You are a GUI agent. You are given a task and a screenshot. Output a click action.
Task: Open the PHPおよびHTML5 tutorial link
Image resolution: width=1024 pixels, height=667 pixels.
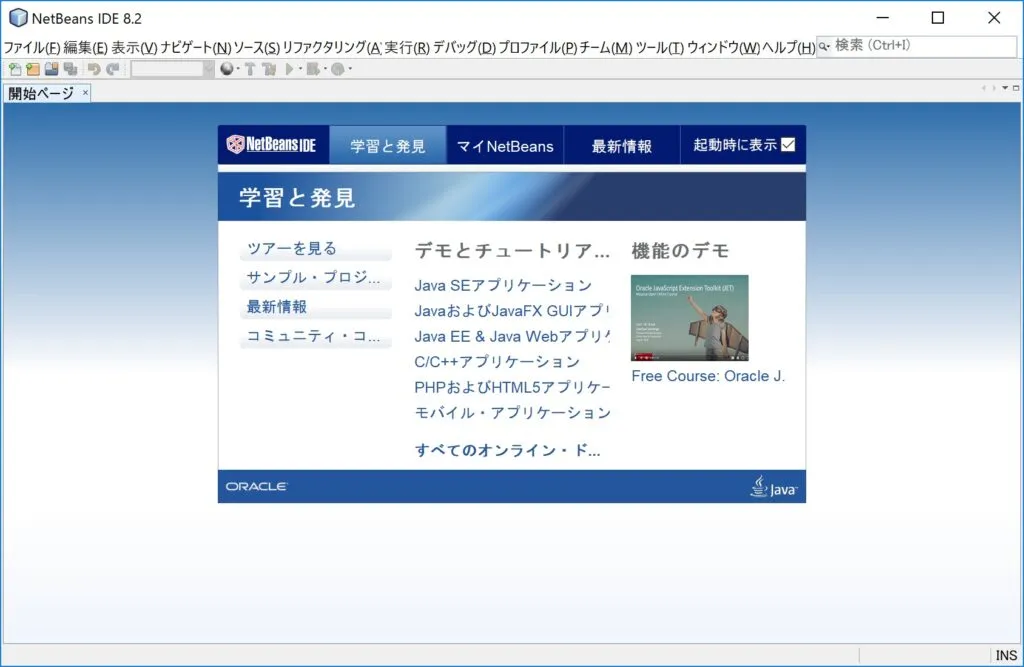click(x=512, y=387)
